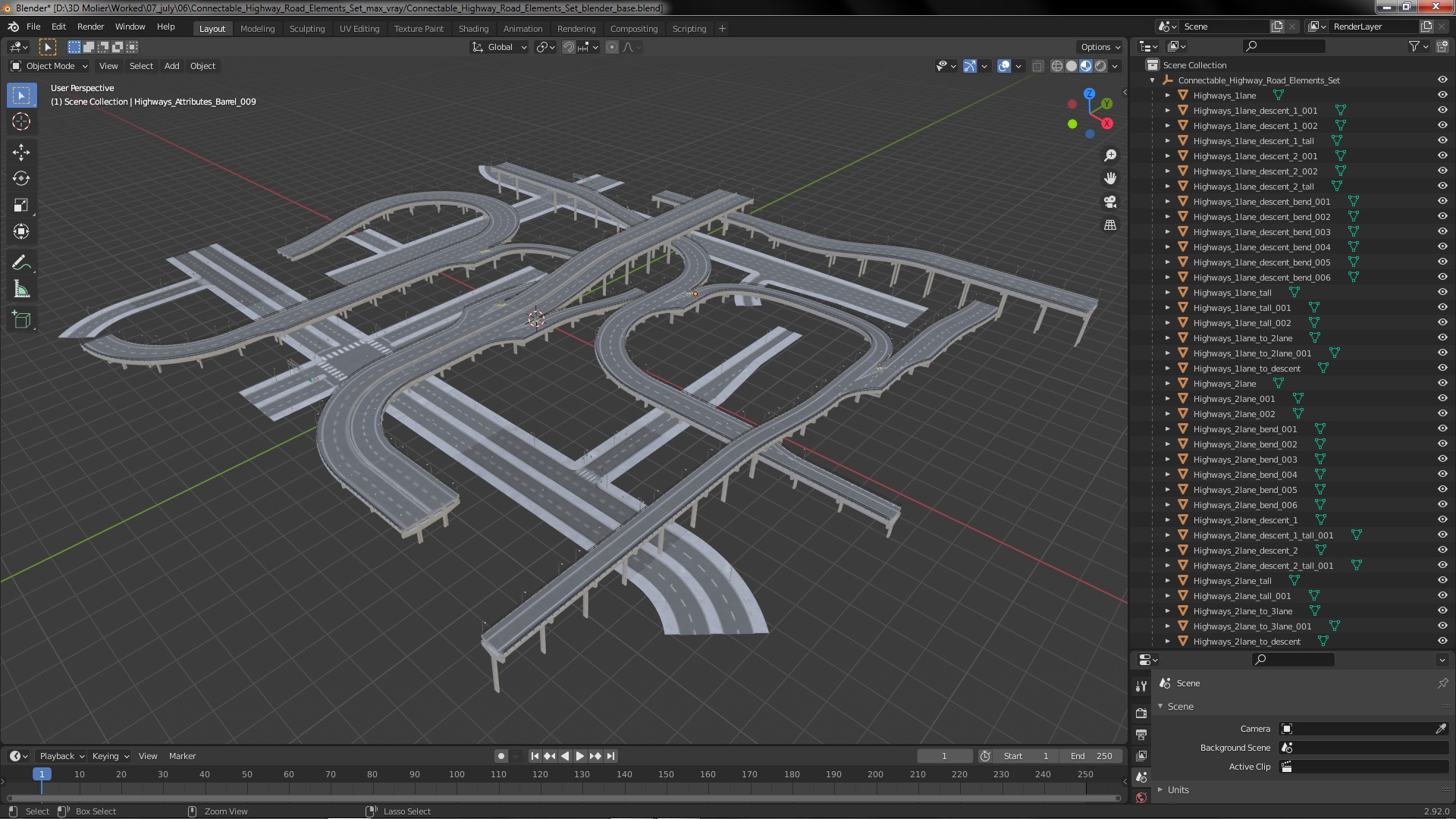Click the pan view hand icon
Image resolution: width=1456 pixels, height=819 pixels.
1110,178
